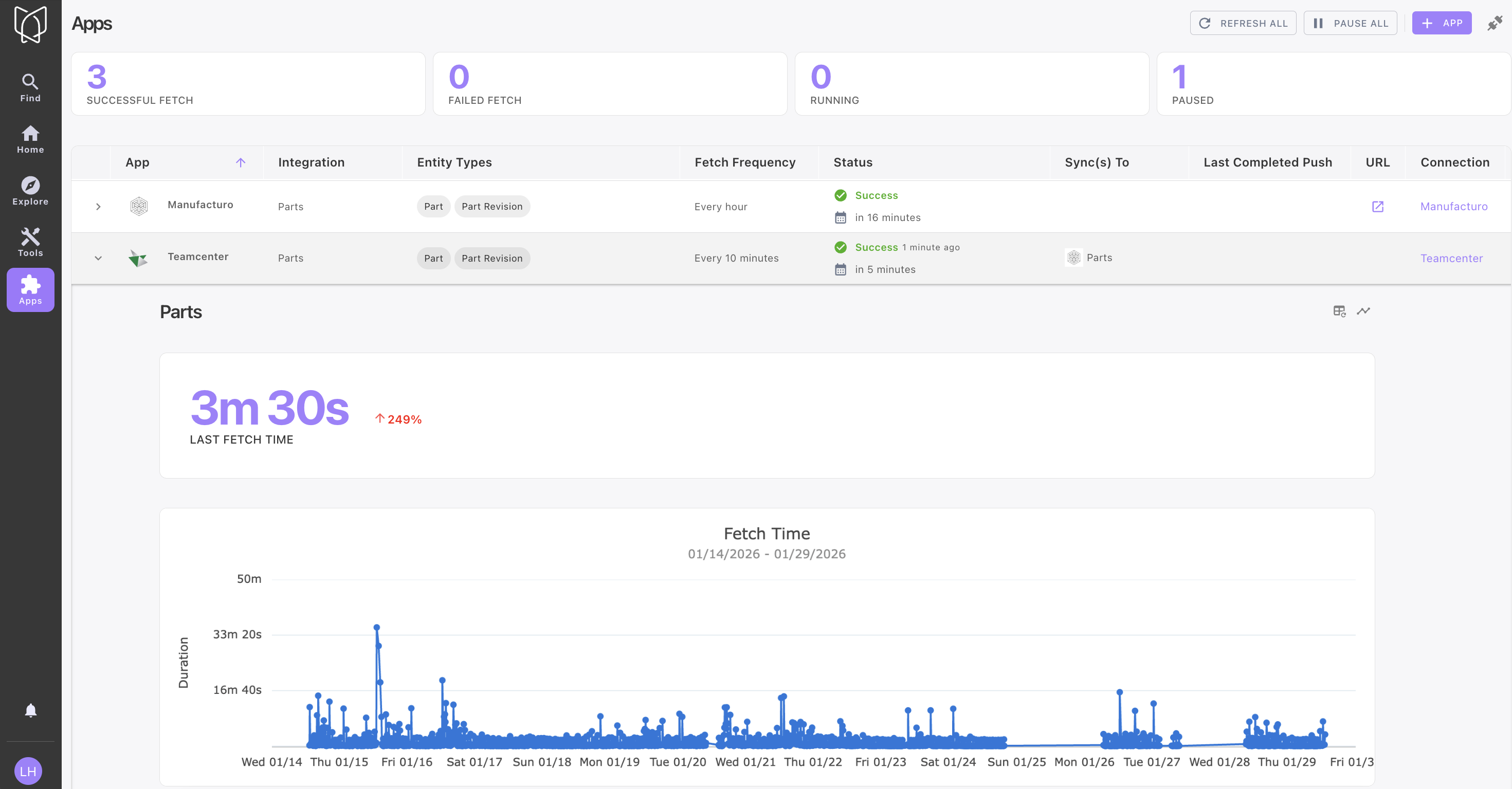Image resolution: width=1512 pixels, height=789 pixels.
Task: Switch Parts view to table icon
Action: pyautogui.click(x=1339, y=311)
